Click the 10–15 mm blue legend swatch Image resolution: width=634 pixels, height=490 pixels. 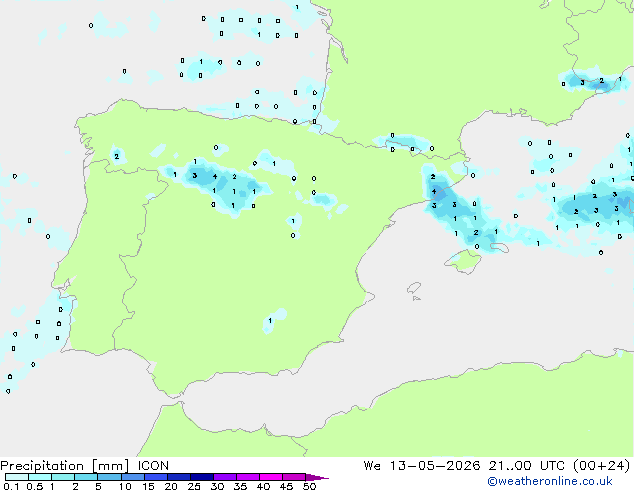click(132, 477)
